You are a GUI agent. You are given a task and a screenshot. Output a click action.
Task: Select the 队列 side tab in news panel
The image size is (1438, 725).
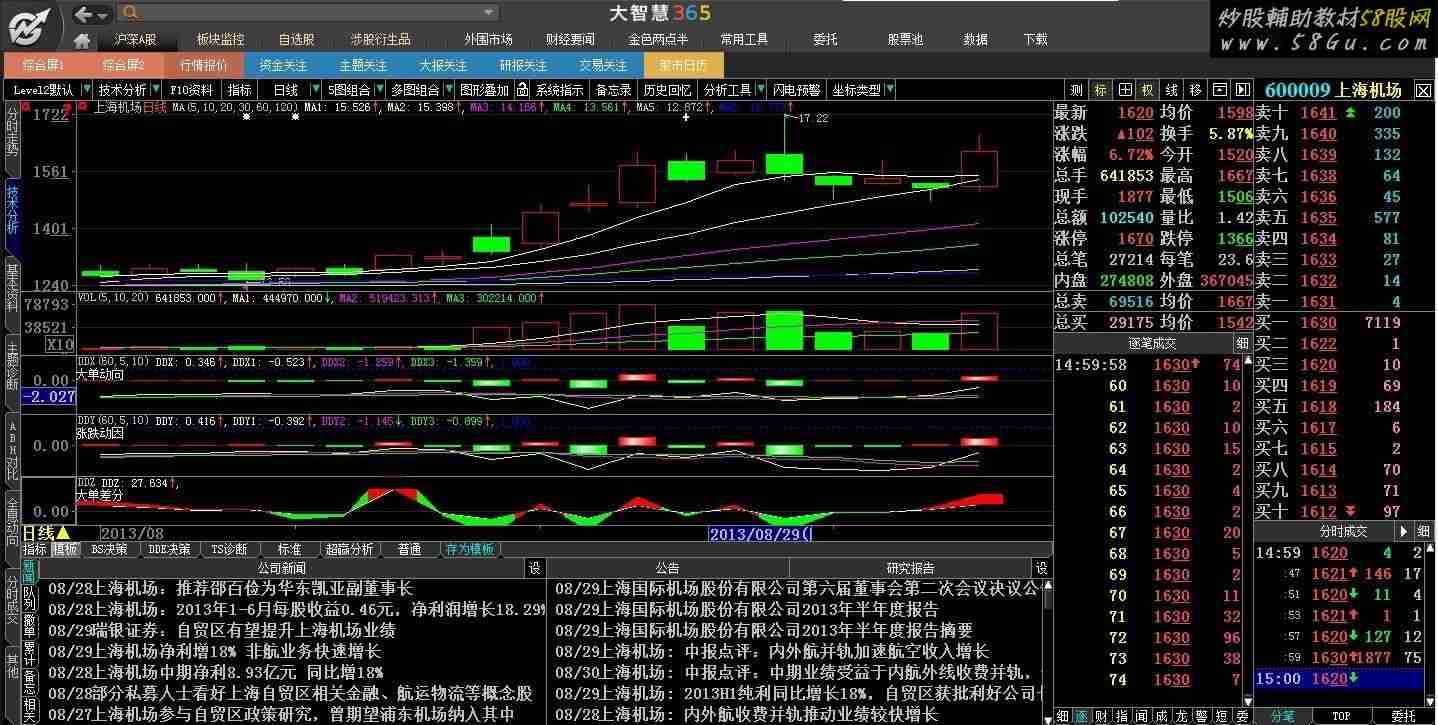[x=29, y=598]
